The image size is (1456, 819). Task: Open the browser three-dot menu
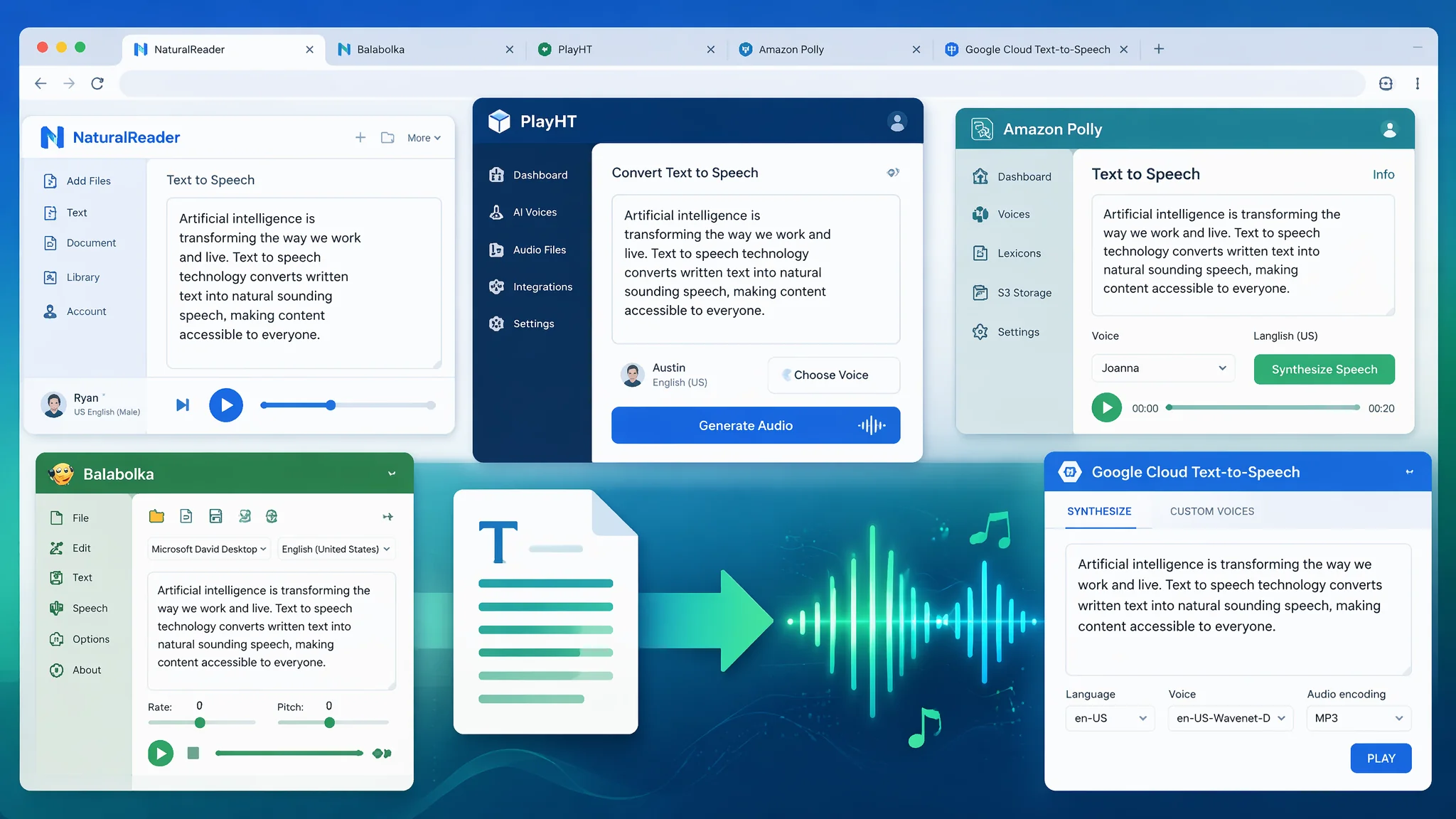pyautogui.click(x=1418, y=83)
